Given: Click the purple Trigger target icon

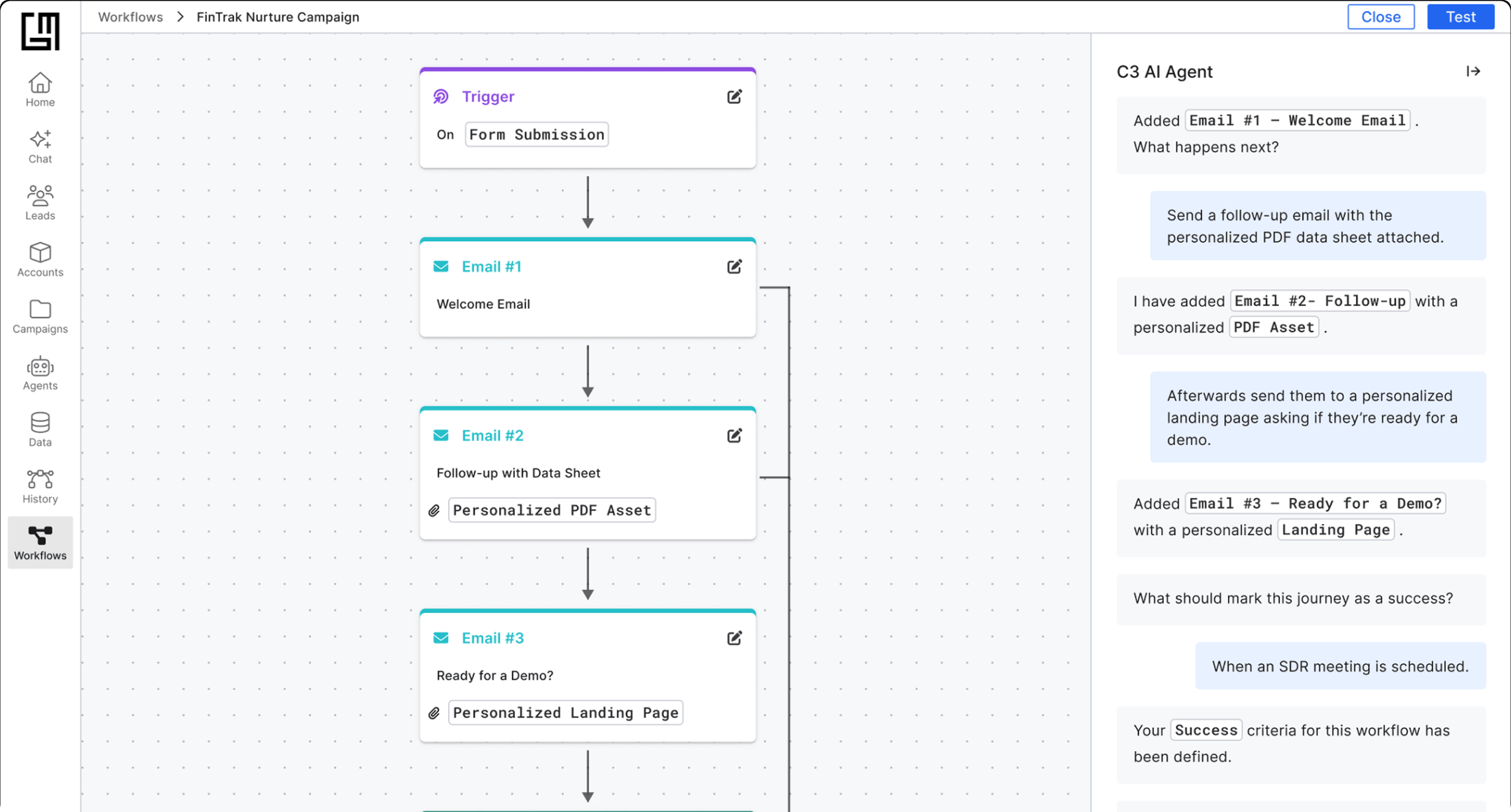Looking at the screenshot, I should pyautogui.click(x=441, y=97).
